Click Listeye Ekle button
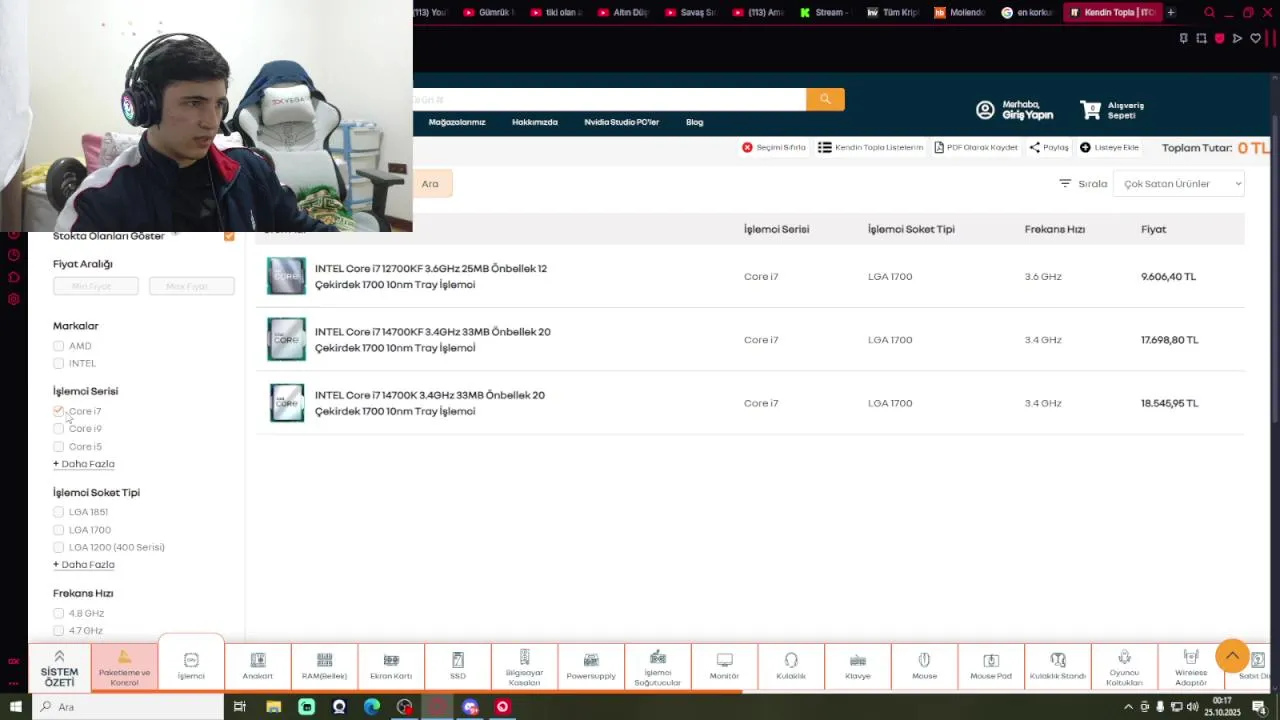The image size is (1280, 720). tap(1109, 147)
